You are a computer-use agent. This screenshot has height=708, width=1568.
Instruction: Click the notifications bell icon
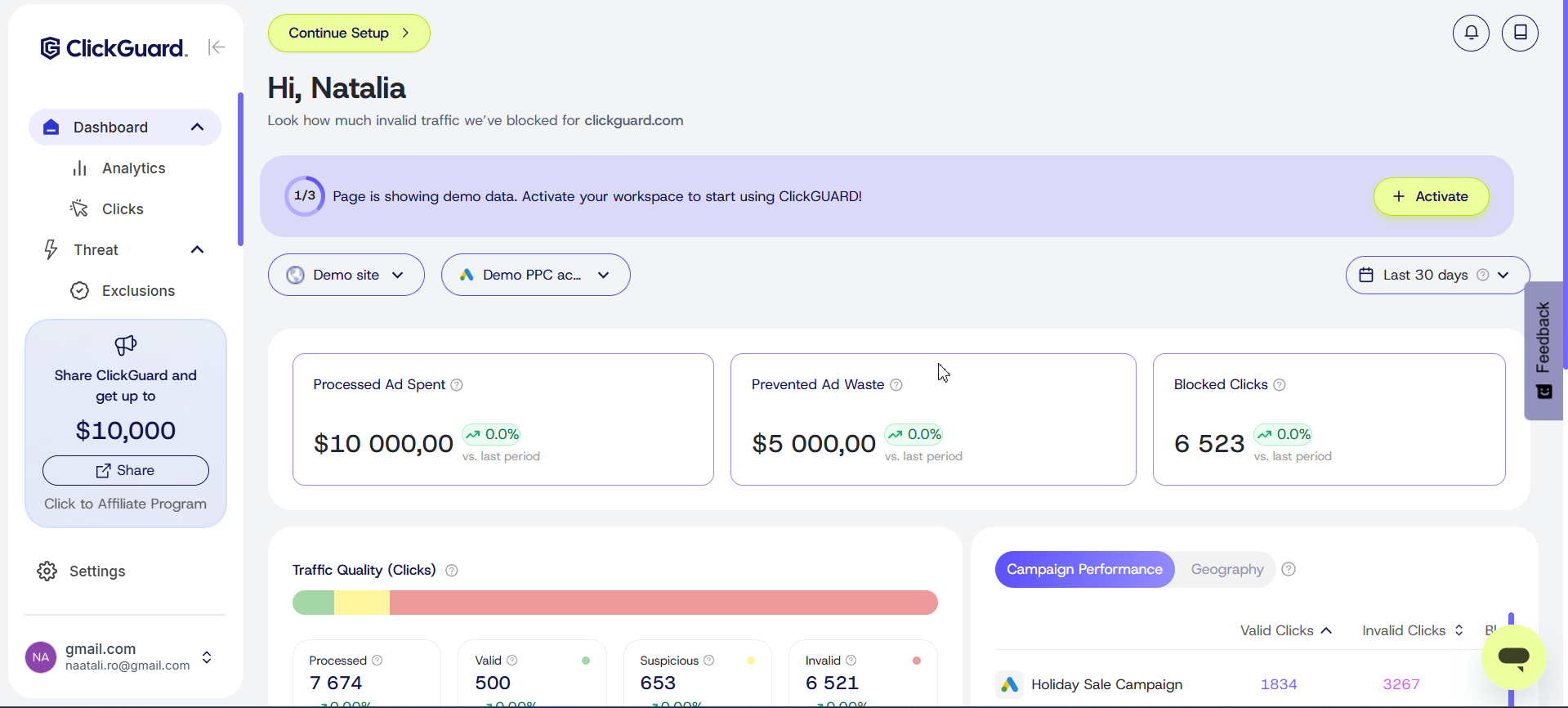pos(1471,33)
